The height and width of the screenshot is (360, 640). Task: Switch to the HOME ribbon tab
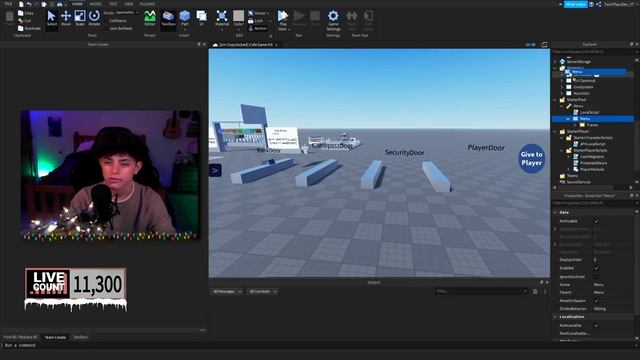click(x=77, y=4)
